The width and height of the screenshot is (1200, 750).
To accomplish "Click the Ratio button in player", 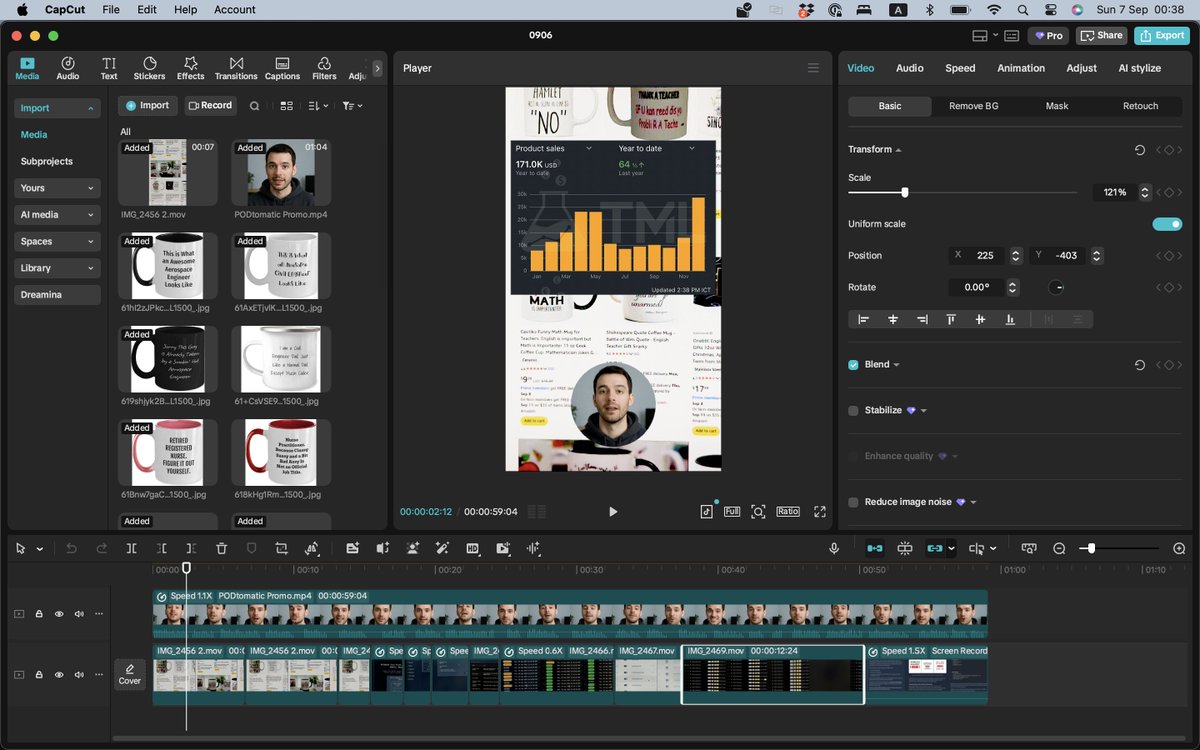I will pyautogui.click(x=788, y=511).
